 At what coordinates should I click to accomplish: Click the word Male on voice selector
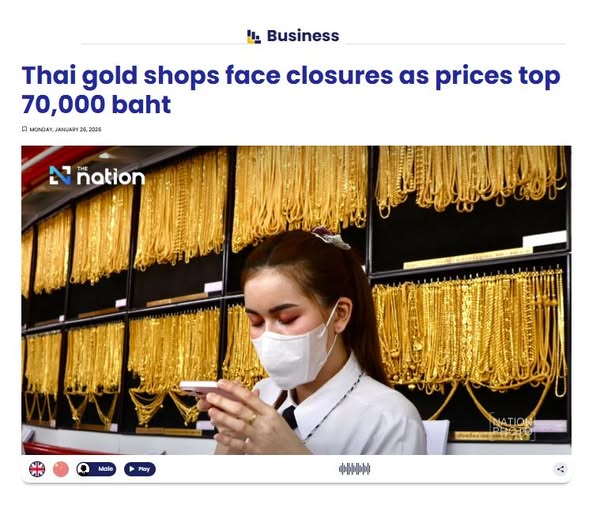click(x=105, y=469)
